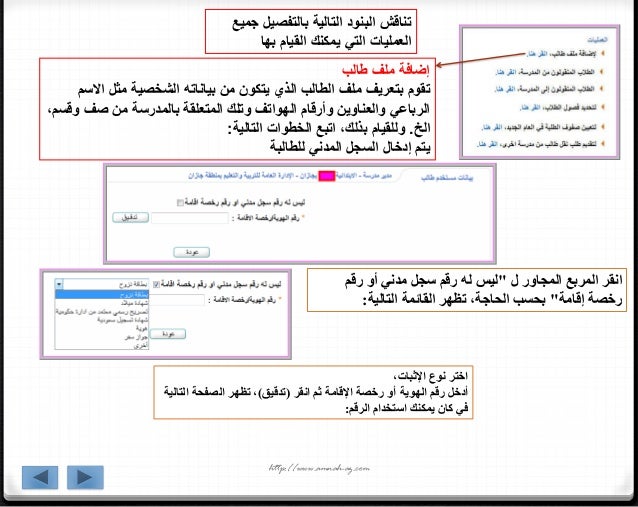The height and width of the screenshot is (507, 638).
Task: Open انقر هنا link for لتحديد فصول الطلاب
Action: [530, 107]
